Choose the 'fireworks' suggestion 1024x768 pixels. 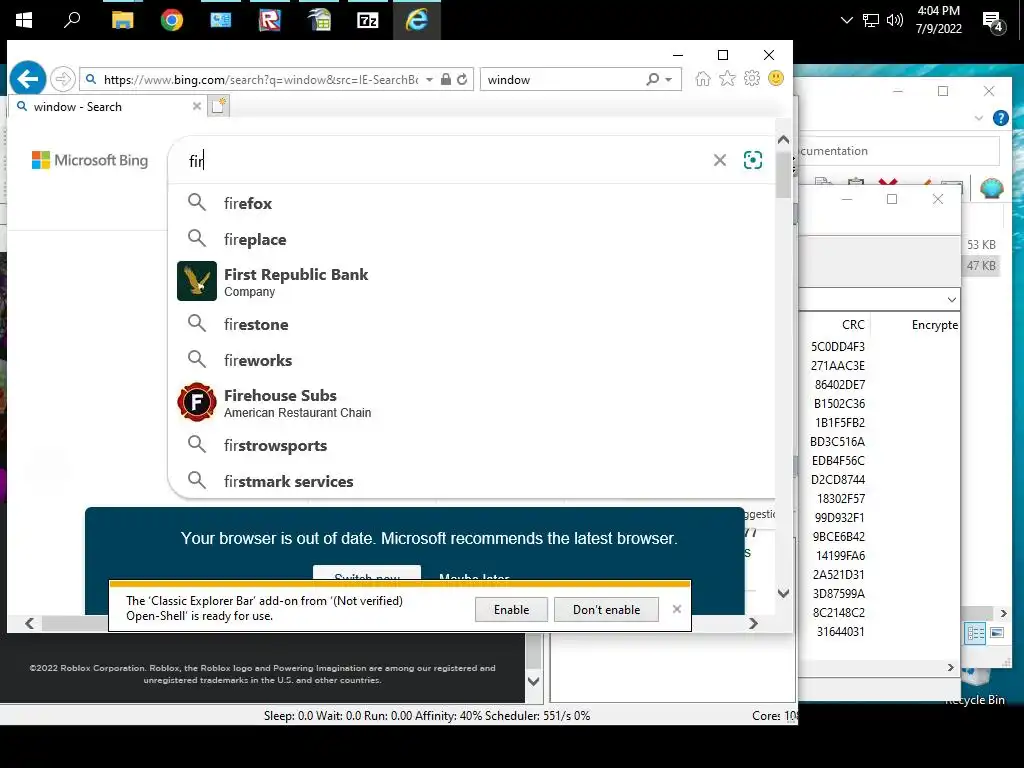[472, 360]
